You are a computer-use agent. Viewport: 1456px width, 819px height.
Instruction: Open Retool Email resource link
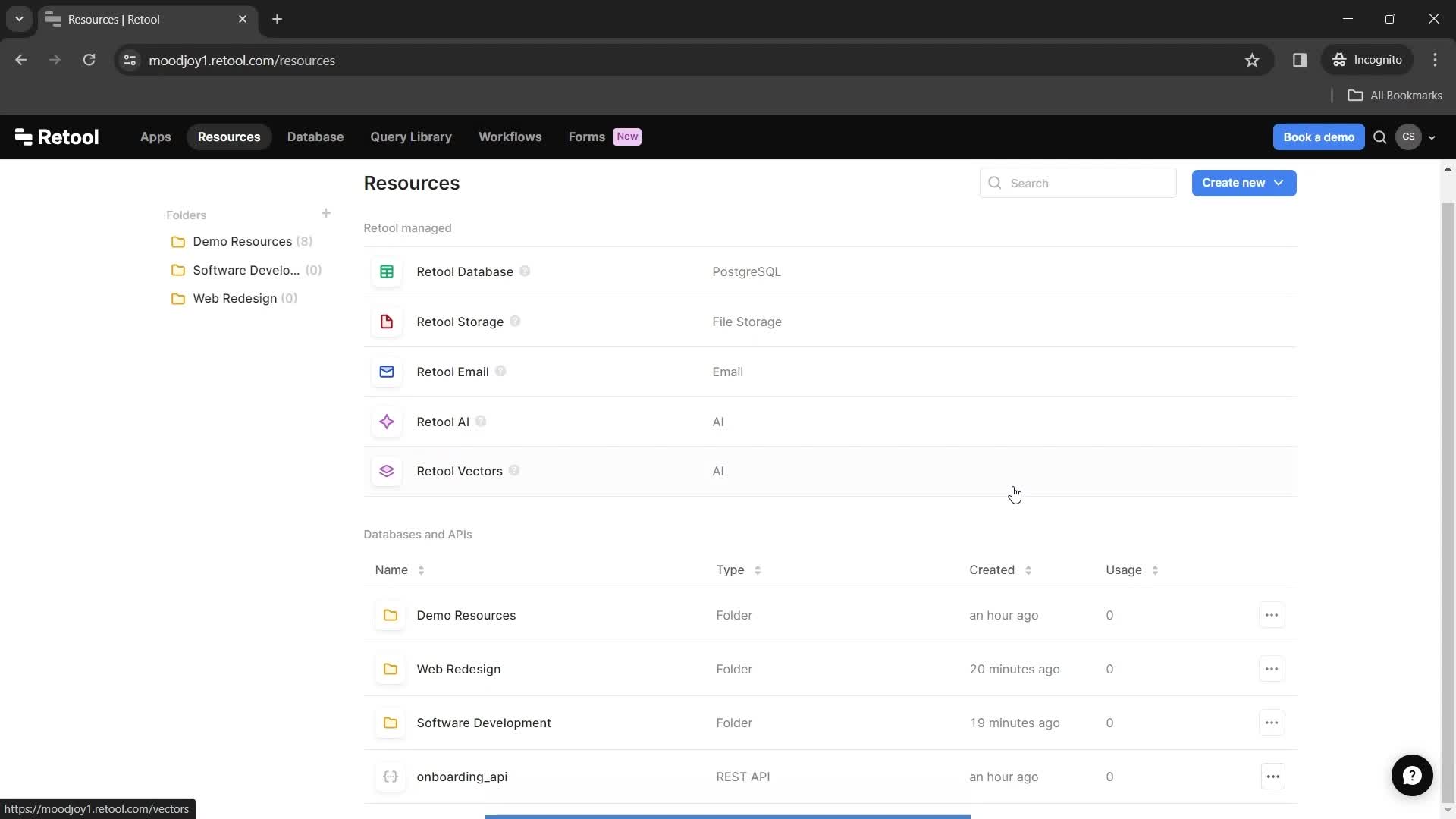[453, 372]
